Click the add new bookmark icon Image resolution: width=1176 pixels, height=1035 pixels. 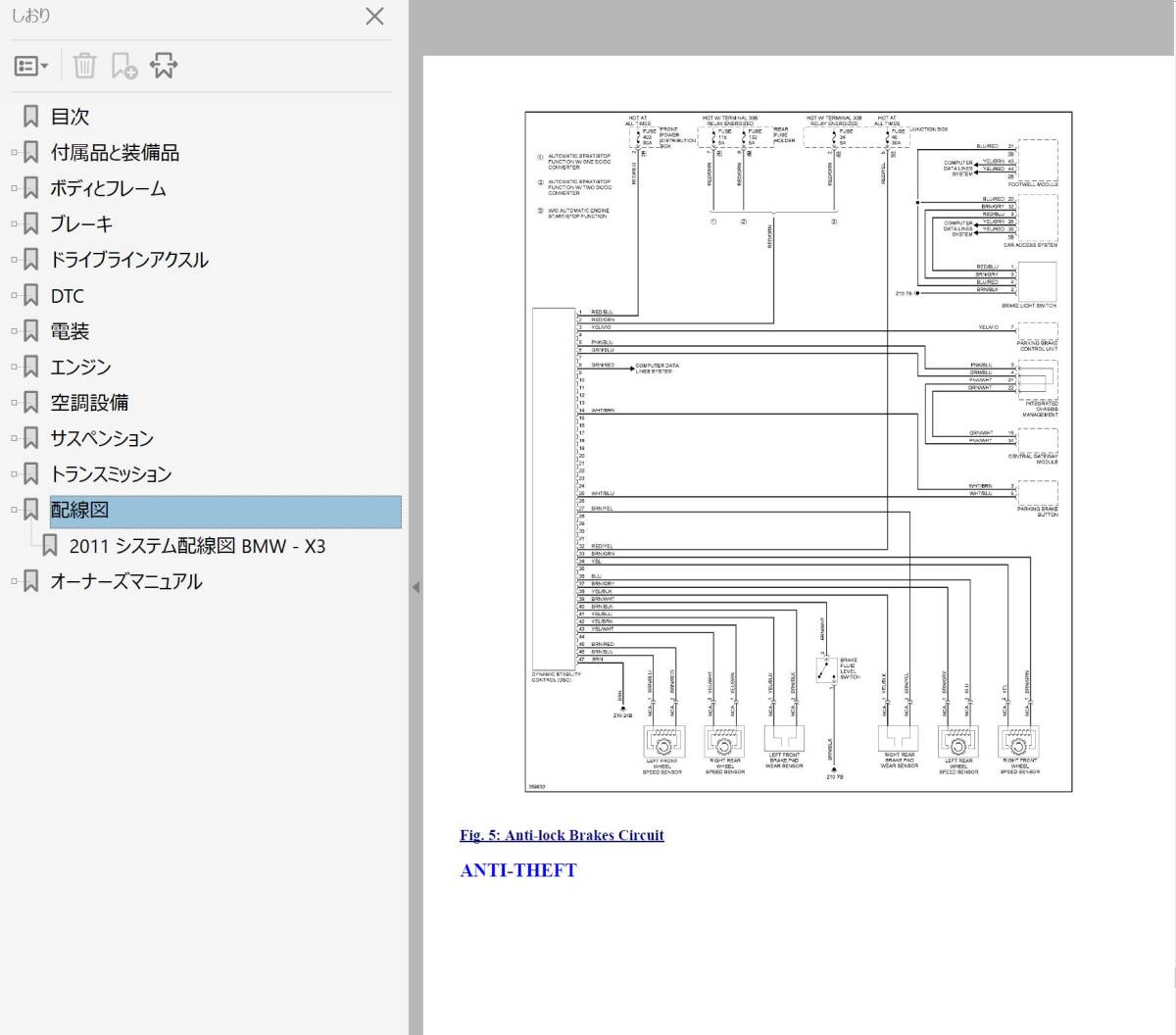coord(123,66)
